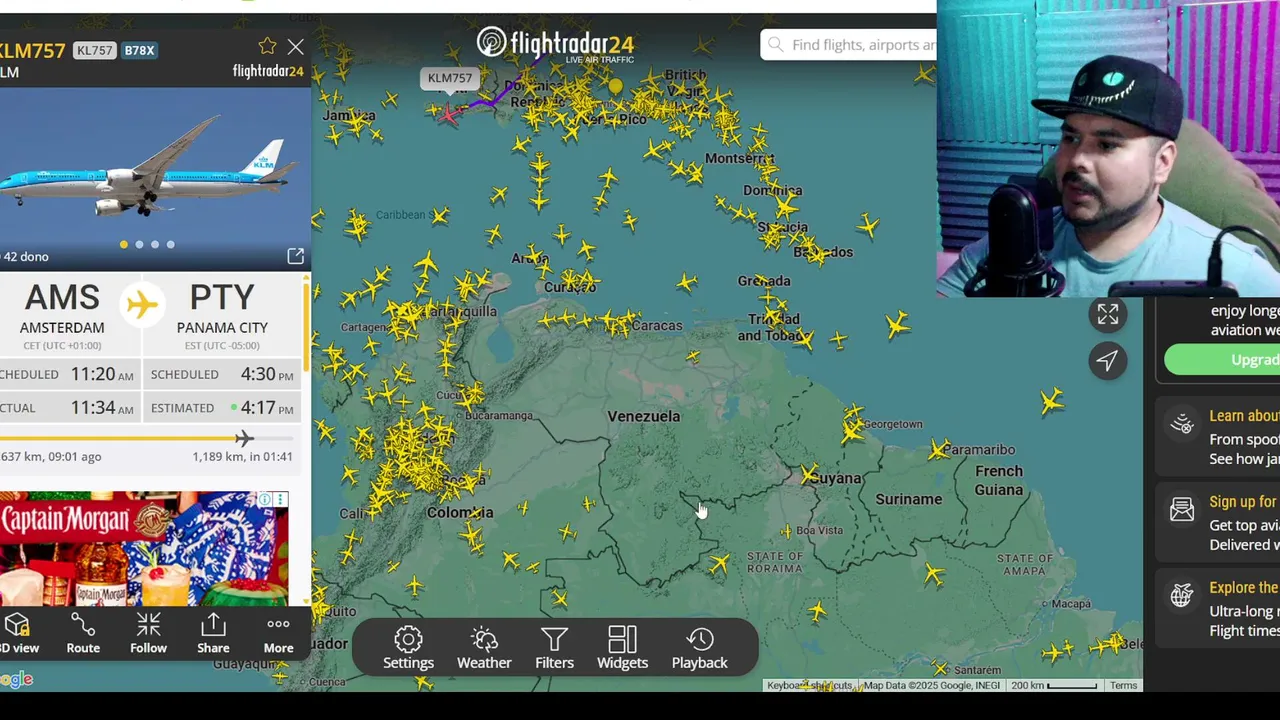Viewport: 1280px width, 720px height.
Task: Open the Widgets panel button
Action: pos(622,648)
